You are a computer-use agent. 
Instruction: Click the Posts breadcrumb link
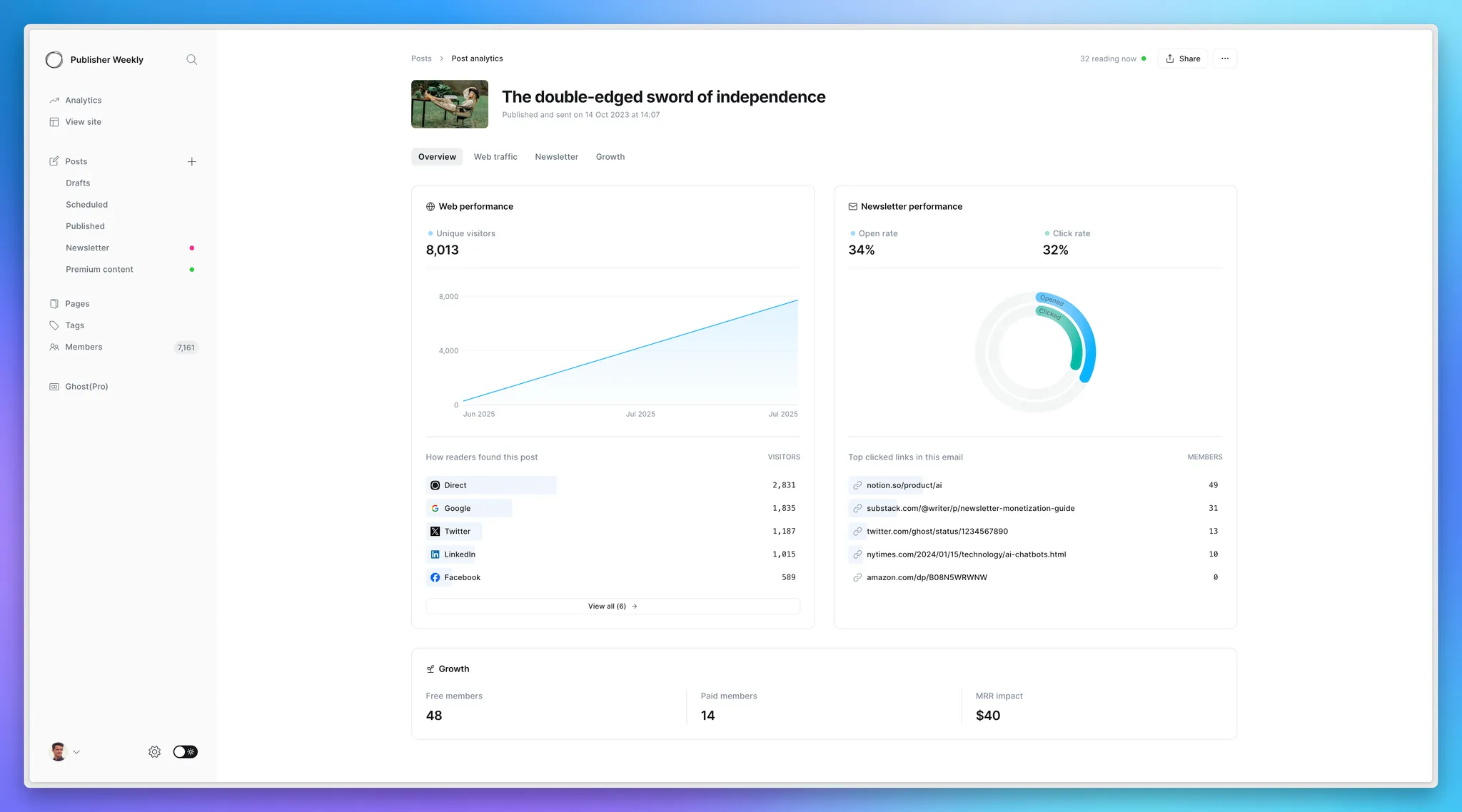[421, 59]
